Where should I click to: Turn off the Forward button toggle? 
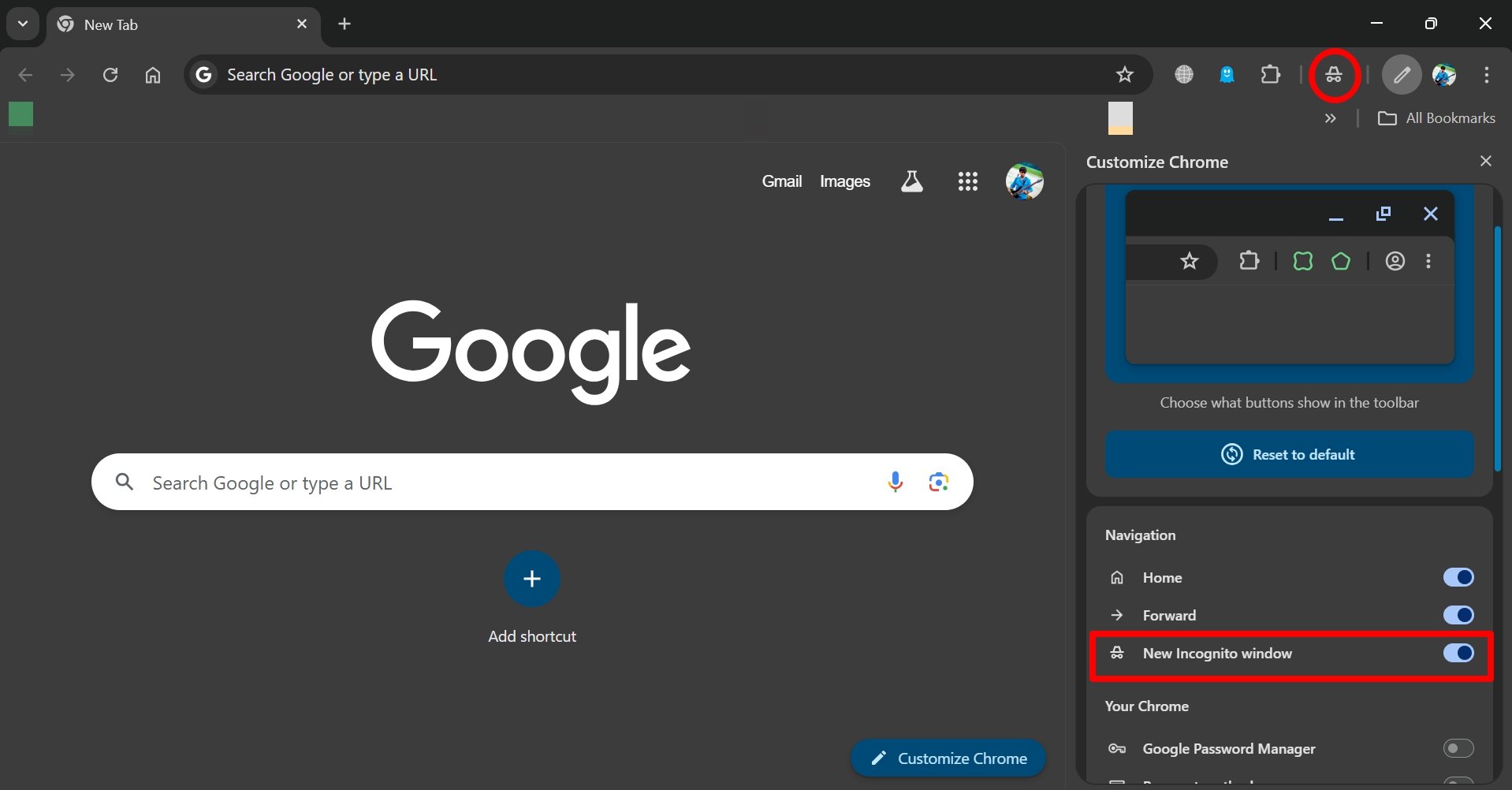tap(1458, 615)
